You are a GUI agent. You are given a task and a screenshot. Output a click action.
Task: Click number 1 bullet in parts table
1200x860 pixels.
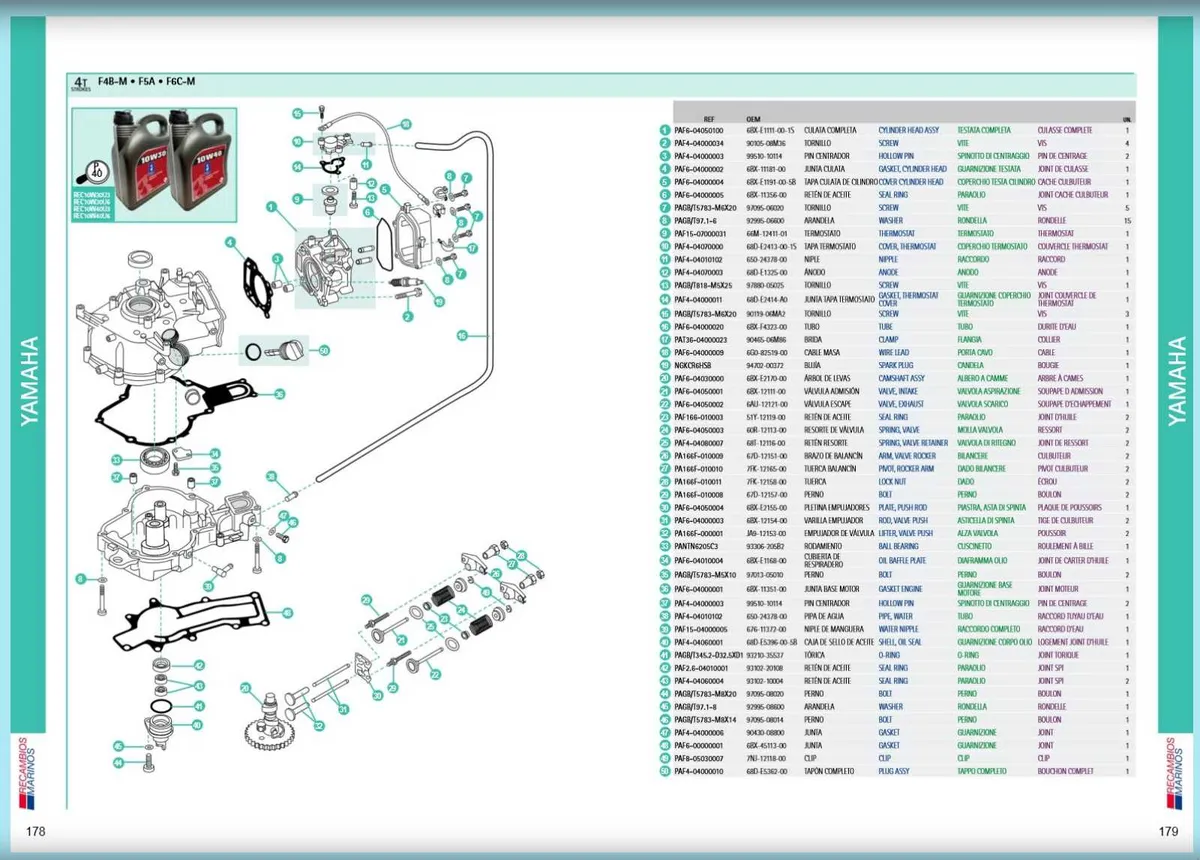click(x=664, y=130)
